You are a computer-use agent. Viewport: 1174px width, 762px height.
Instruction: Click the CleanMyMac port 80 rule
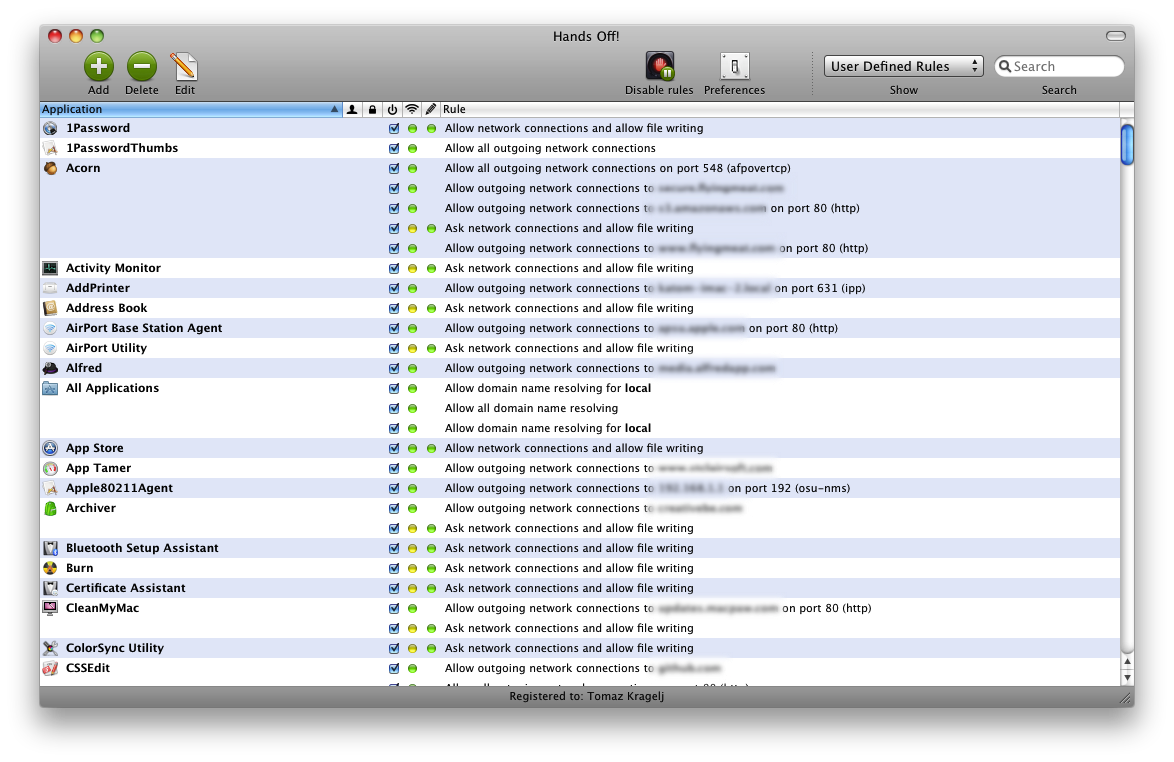click(x=658, y=608)
